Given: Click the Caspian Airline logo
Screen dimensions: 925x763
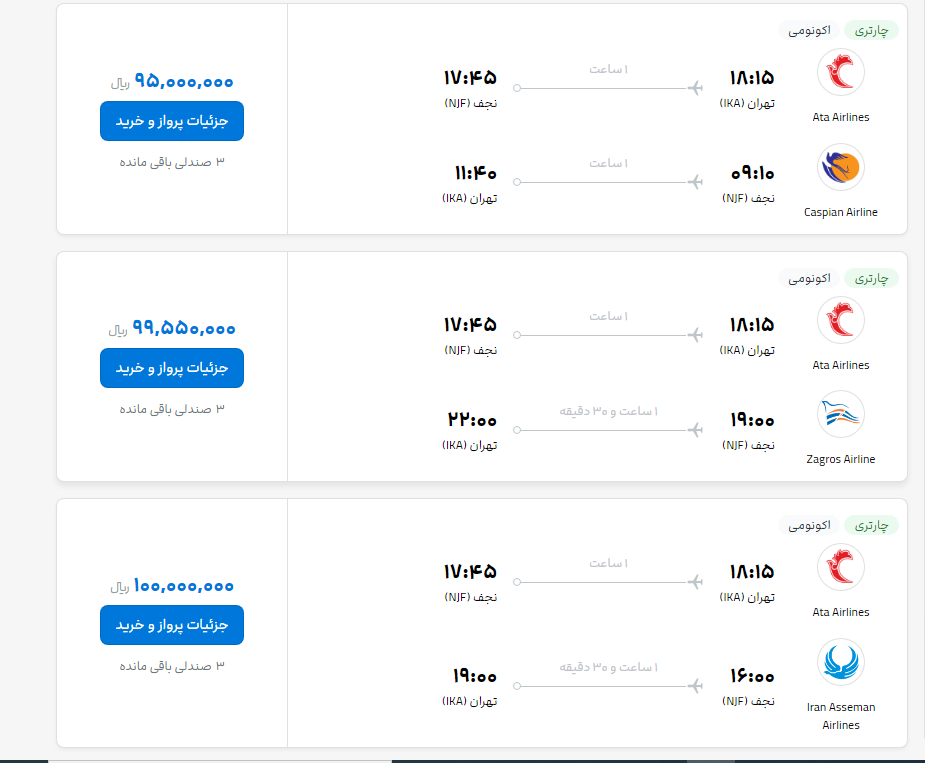Looking at the screenshot, I should [841, 167].
